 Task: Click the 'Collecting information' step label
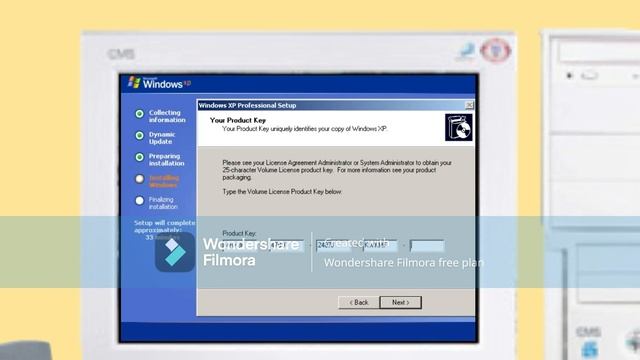[167, 116]
